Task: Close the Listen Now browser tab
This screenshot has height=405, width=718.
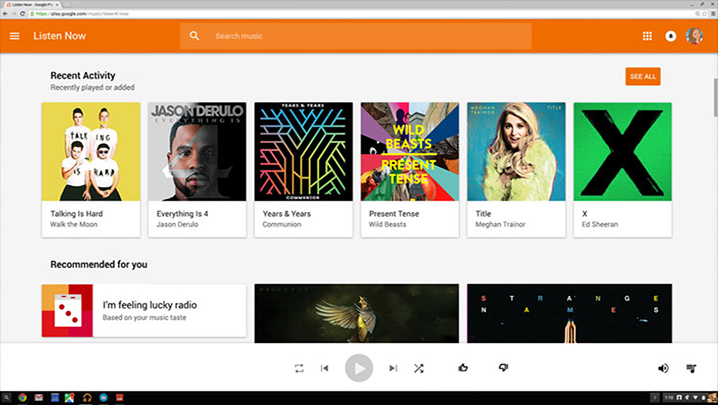Action: pos(57,5)
